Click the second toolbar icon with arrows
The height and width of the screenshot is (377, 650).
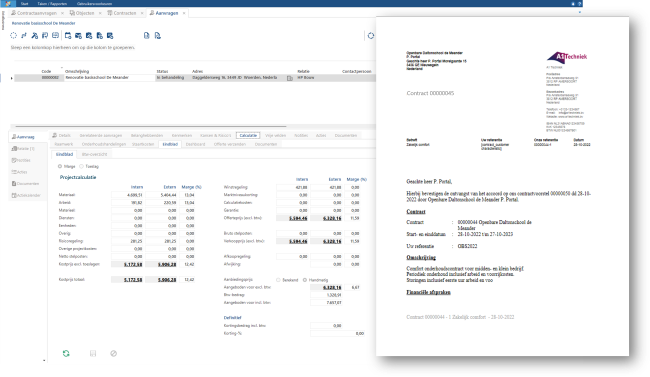click(24, 36)
